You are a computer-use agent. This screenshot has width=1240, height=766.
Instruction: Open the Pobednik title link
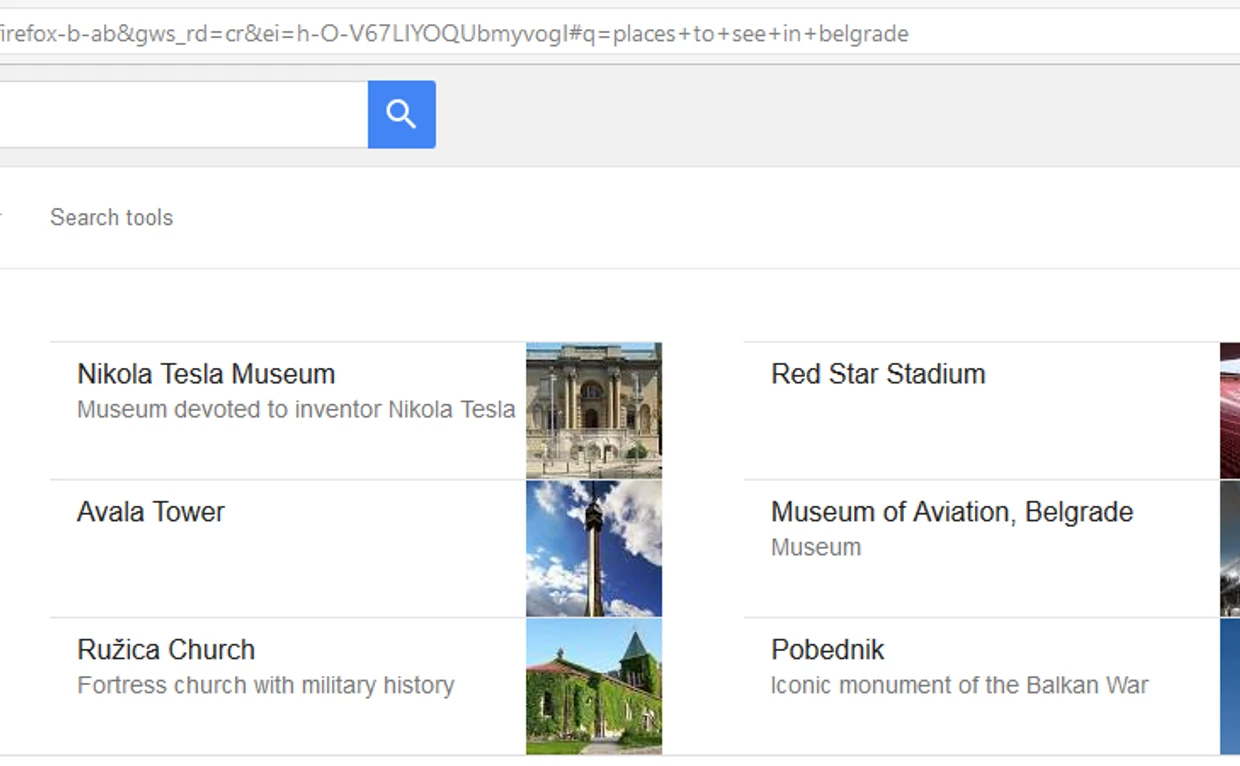click(x=827, y=650)
